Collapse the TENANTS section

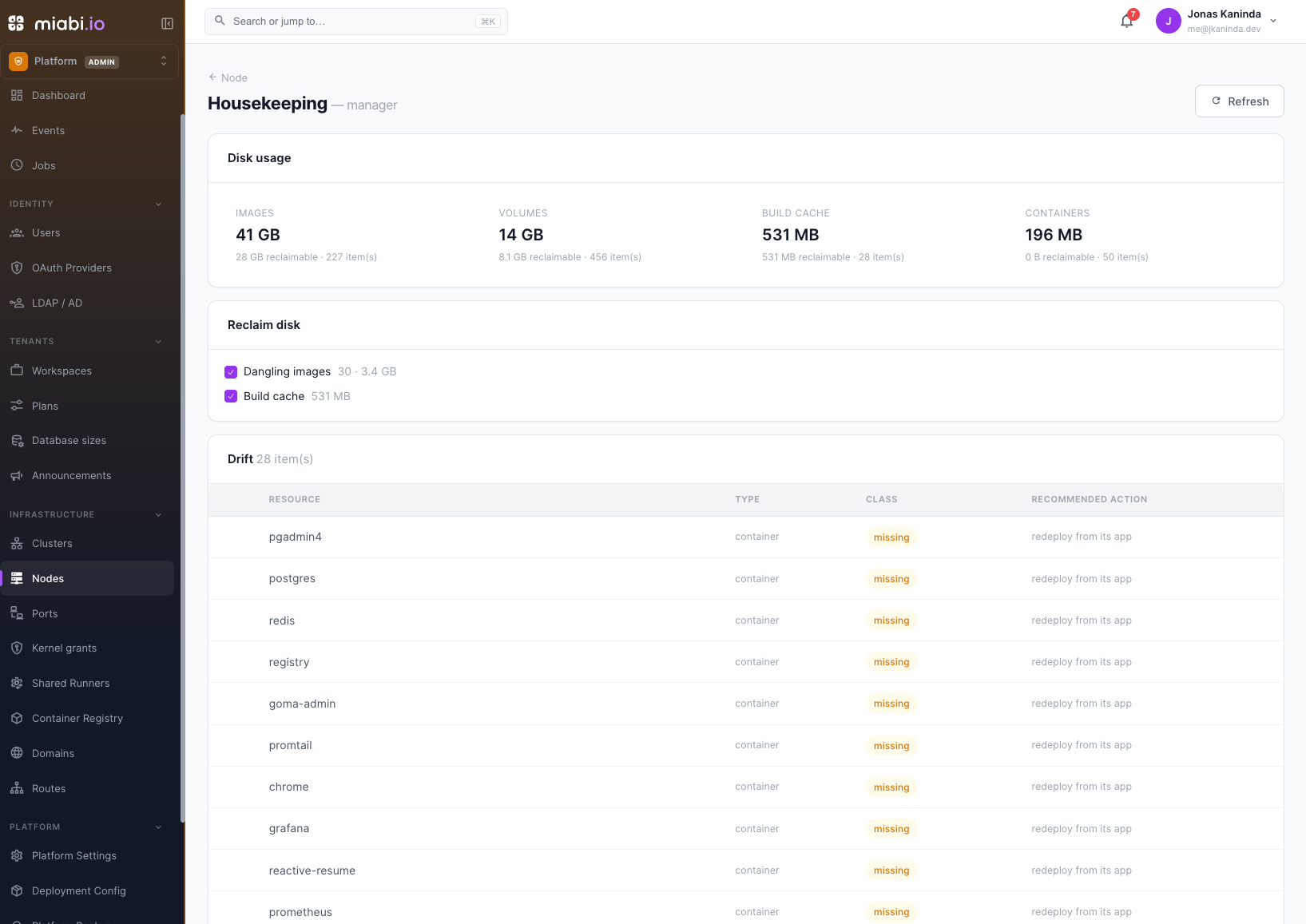click(158, 342)
